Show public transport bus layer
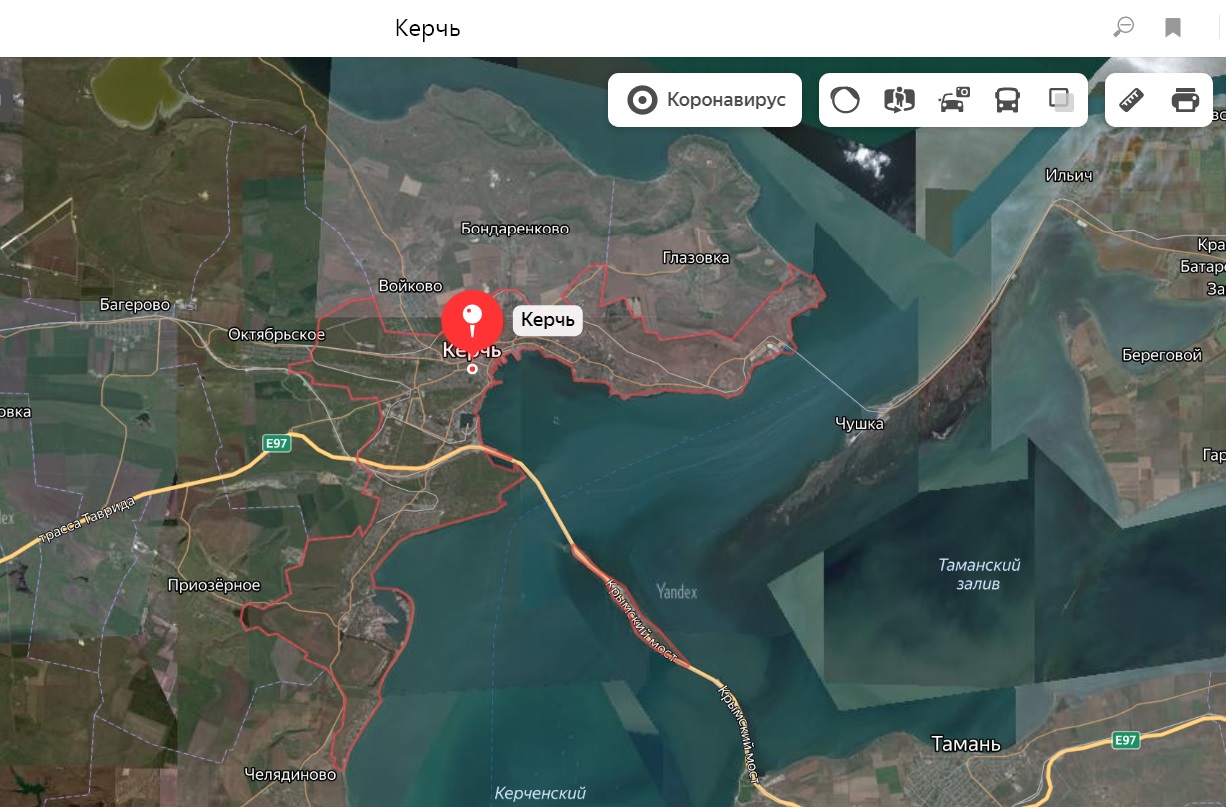This screenshot has height=807, width=1226. (1007, 100)
